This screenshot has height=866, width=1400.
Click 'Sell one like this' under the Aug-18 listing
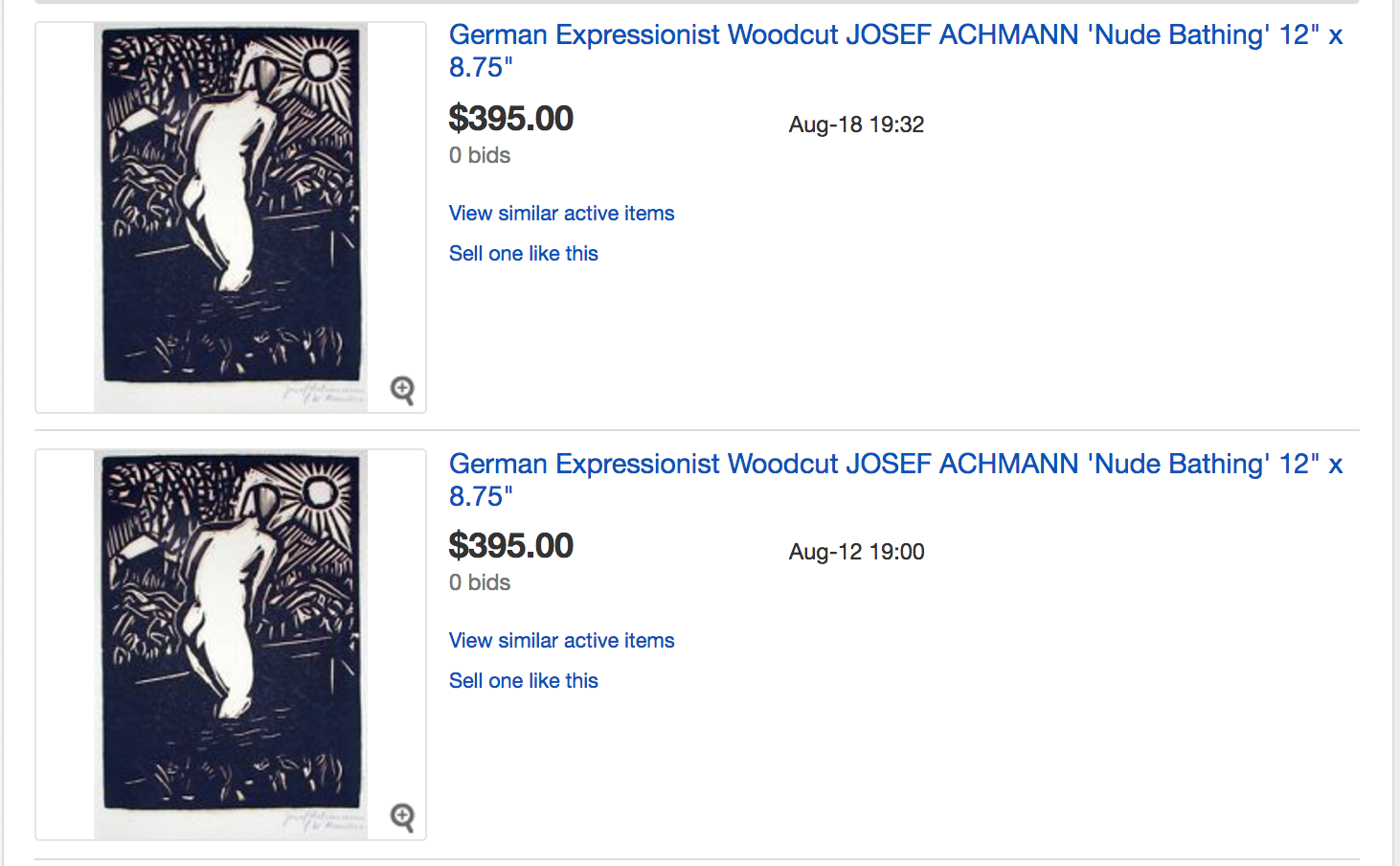(523, 254)
